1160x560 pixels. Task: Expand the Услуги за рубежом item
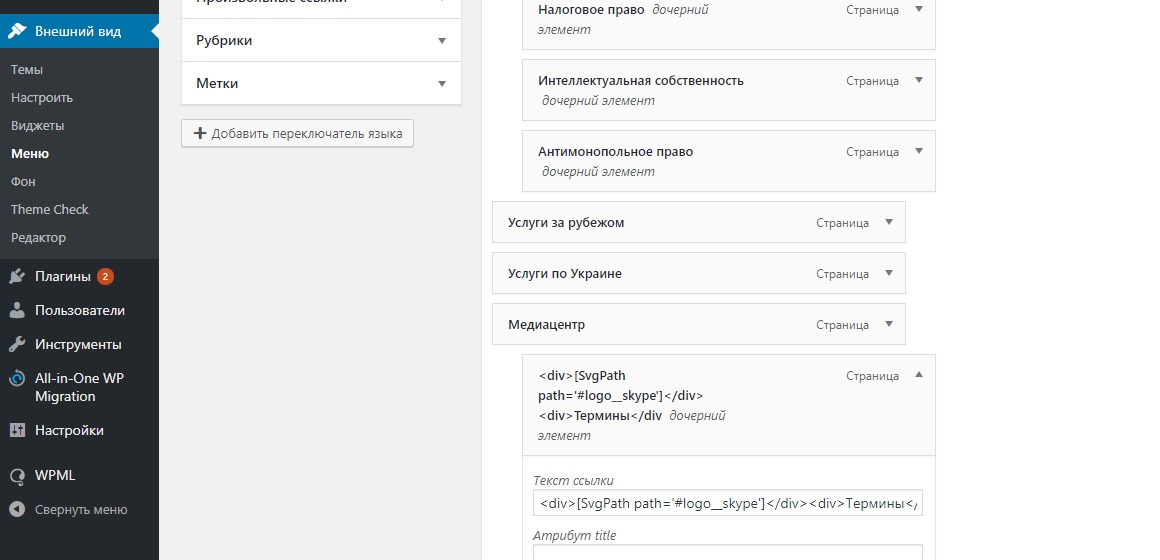point(889,223)
